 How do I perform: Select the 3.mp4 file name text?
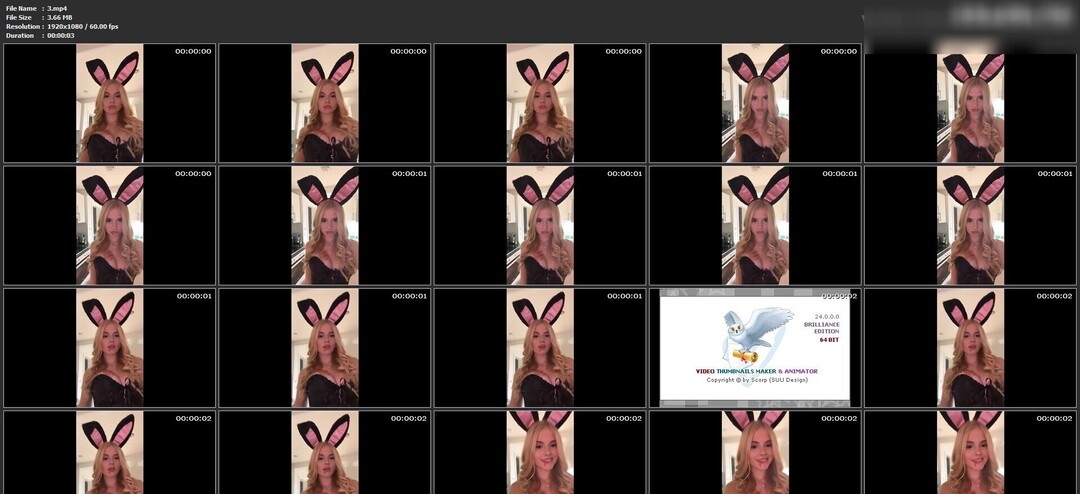pos(57,8)
